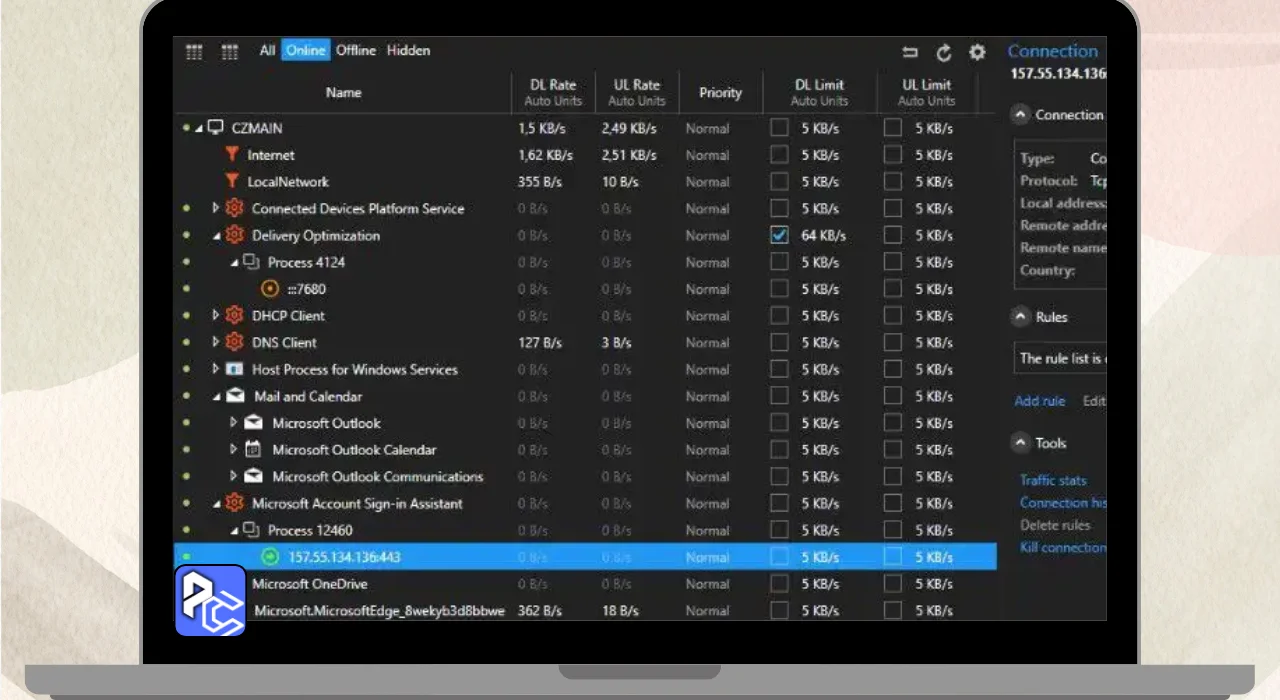The width and height of the screenshot is (1280, 700).
Task: Click the LocalNetwork filter funnel icon
Action: click(232, 182)
